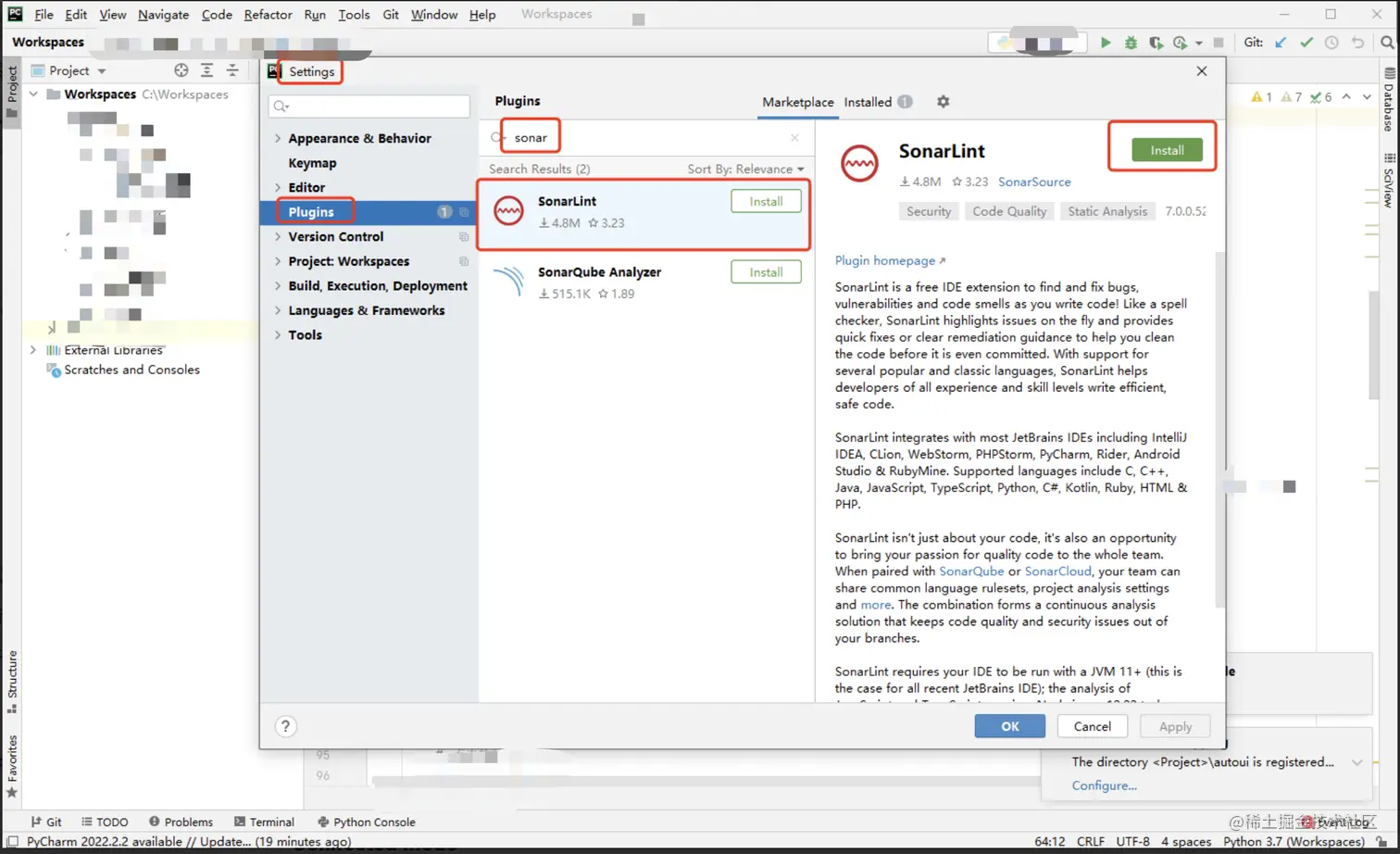Open the Structure tool window
The image size is (1400, 854).
click(x=12, y=682)
